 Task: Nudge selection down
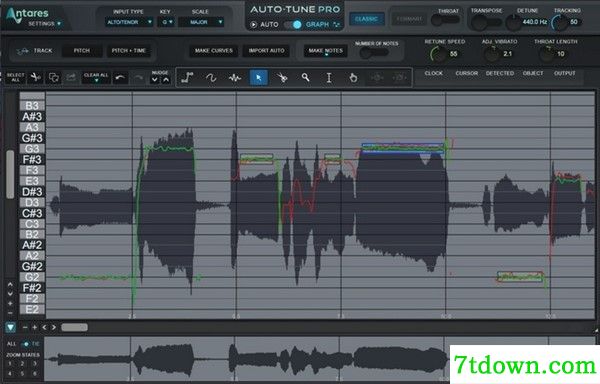[154, 80]
